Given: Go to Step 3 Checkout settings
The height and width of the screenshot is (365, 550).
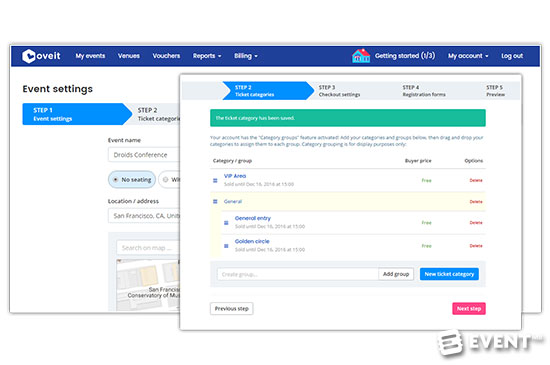Looking at the screenshot, I should 339,91.
